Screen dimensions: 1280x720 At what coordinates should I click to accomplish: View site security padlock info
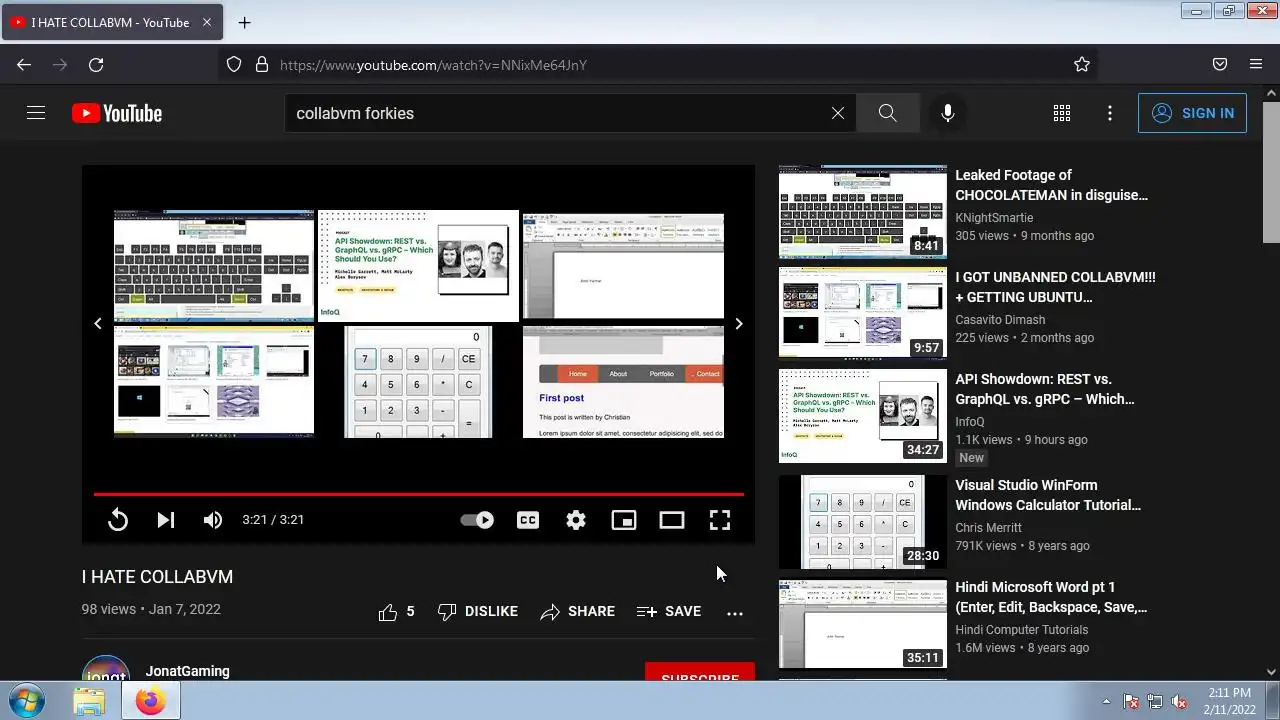coord(262,65)
